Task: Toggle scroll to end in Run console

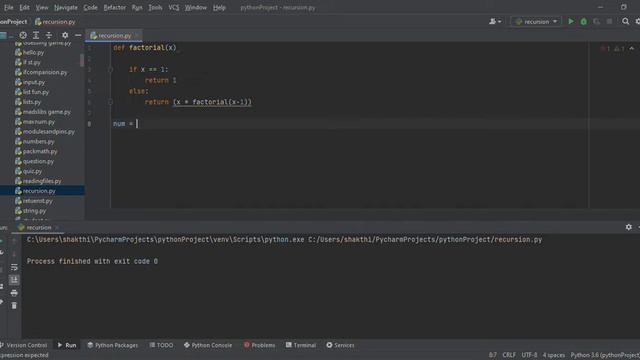Action: tap(14, 280)
